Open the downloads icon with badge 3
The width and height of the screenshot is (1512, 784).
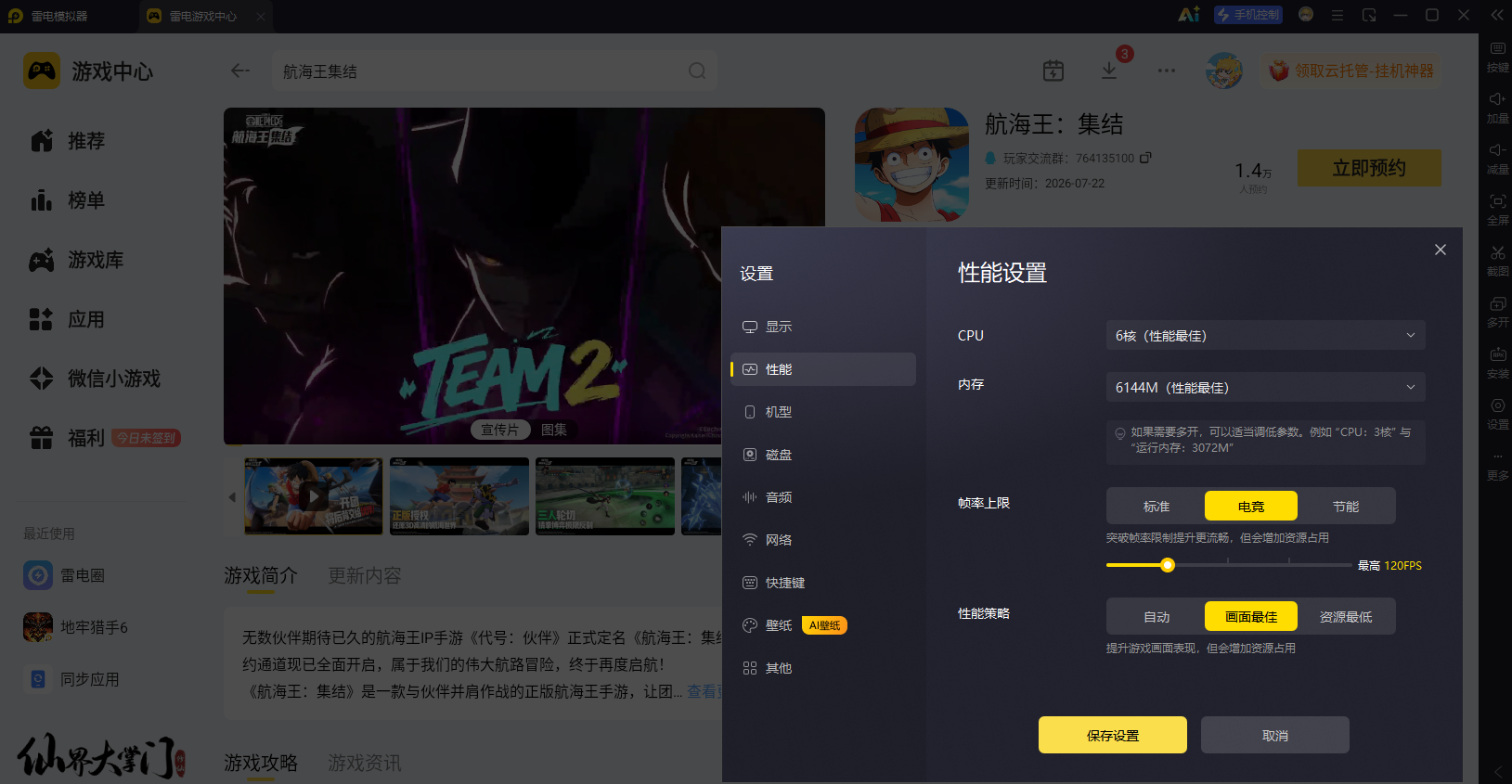pos(1110,71)
